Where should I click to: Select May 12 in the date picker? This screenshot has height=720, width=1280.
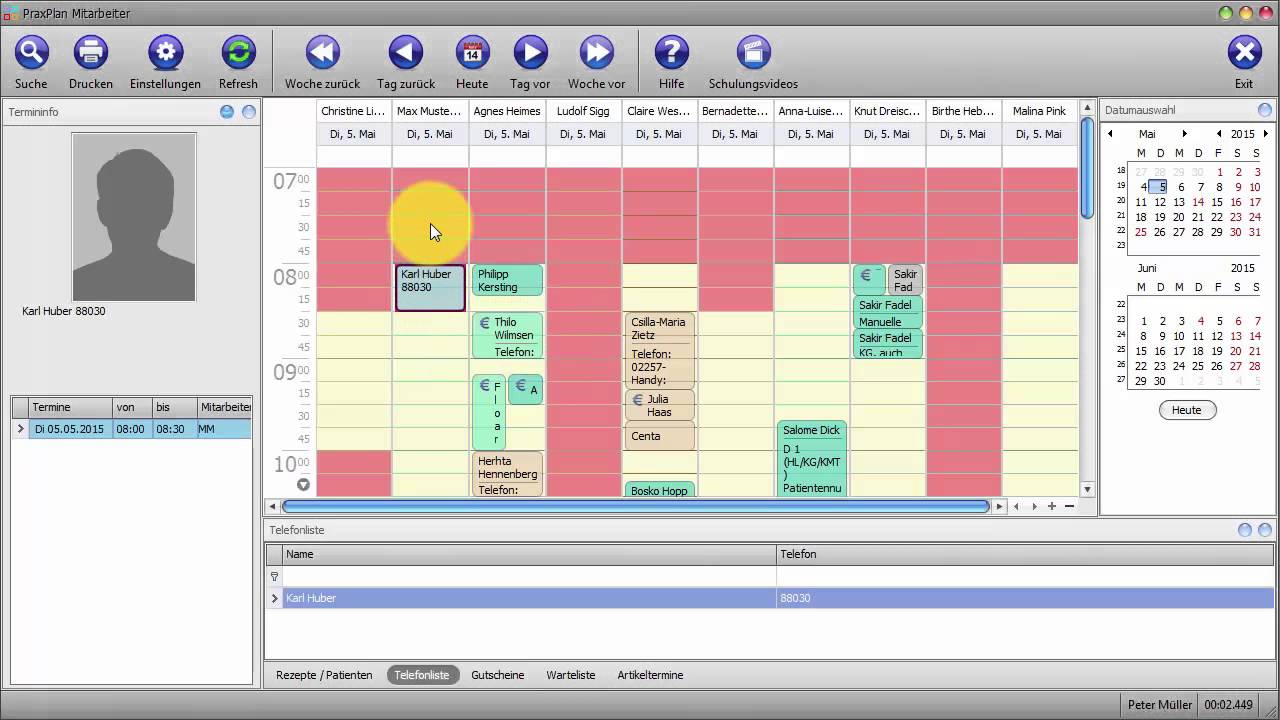tap(1160, 202)
